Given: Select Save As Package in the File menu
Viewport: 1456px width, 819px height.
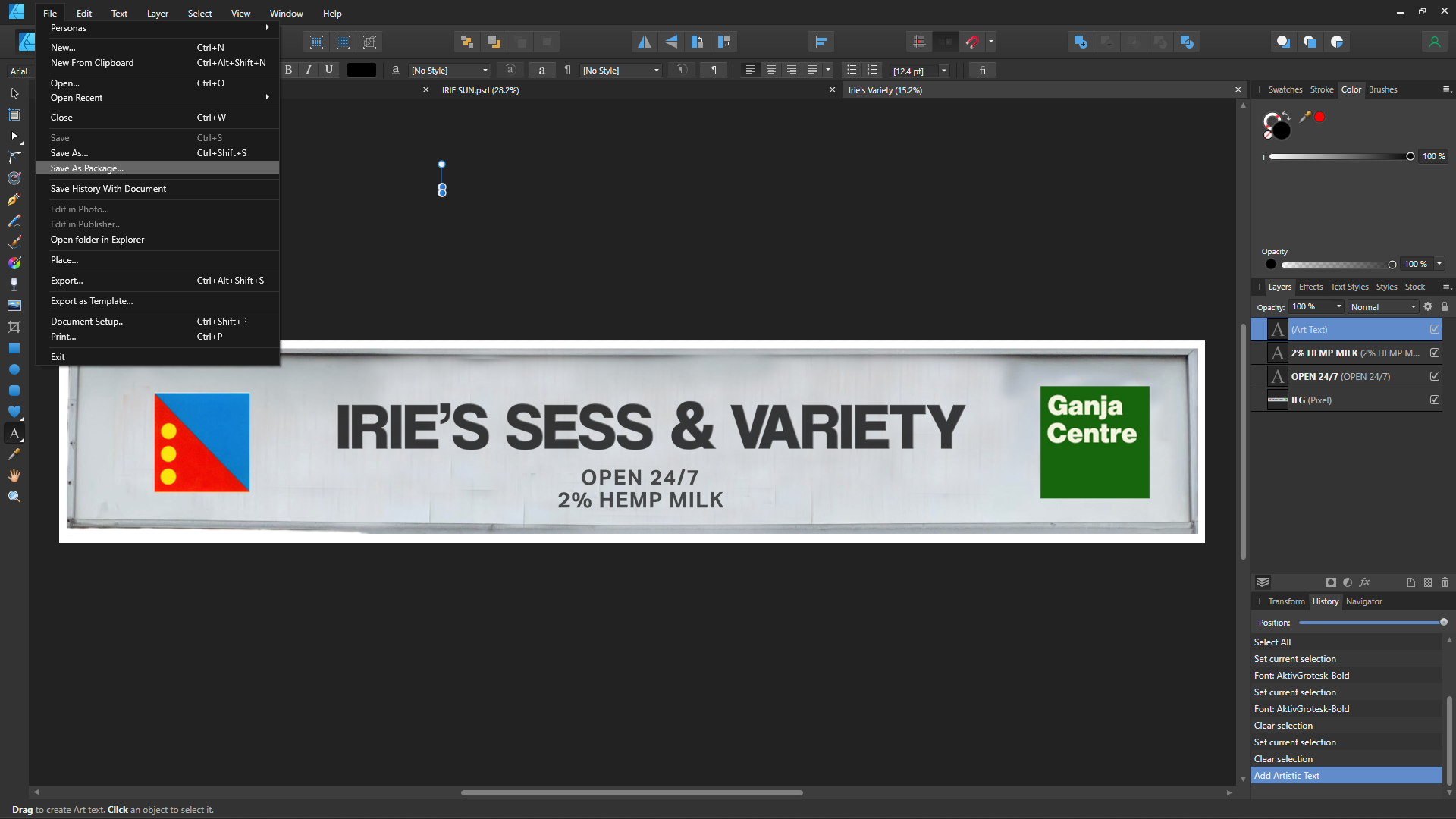Looking at the screenshot, I should [x=86, y=168].
